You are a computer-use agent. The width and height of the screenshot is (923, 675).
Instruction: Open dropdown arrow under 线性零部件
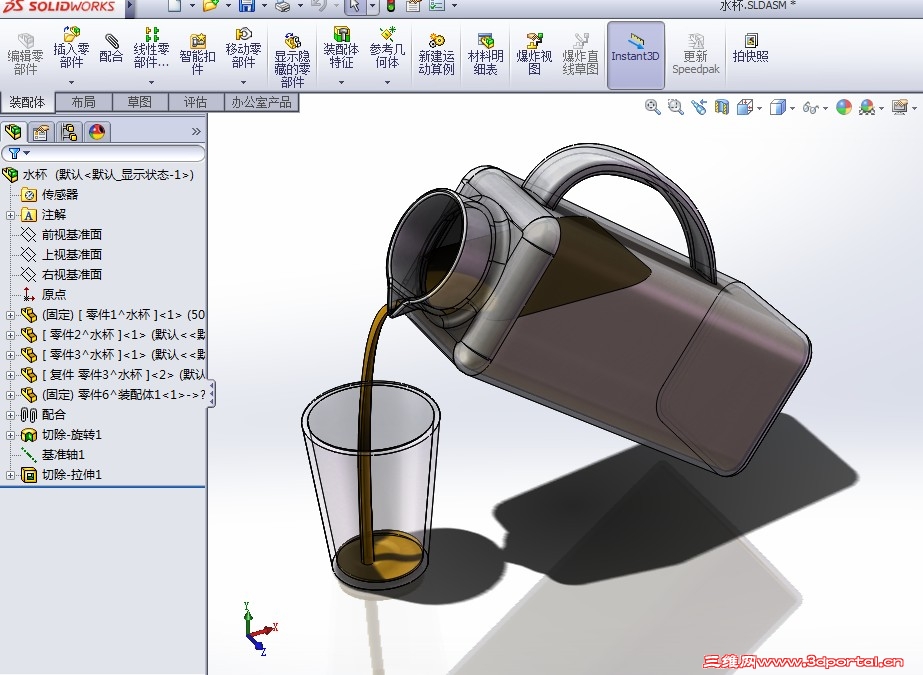[151, 82]
